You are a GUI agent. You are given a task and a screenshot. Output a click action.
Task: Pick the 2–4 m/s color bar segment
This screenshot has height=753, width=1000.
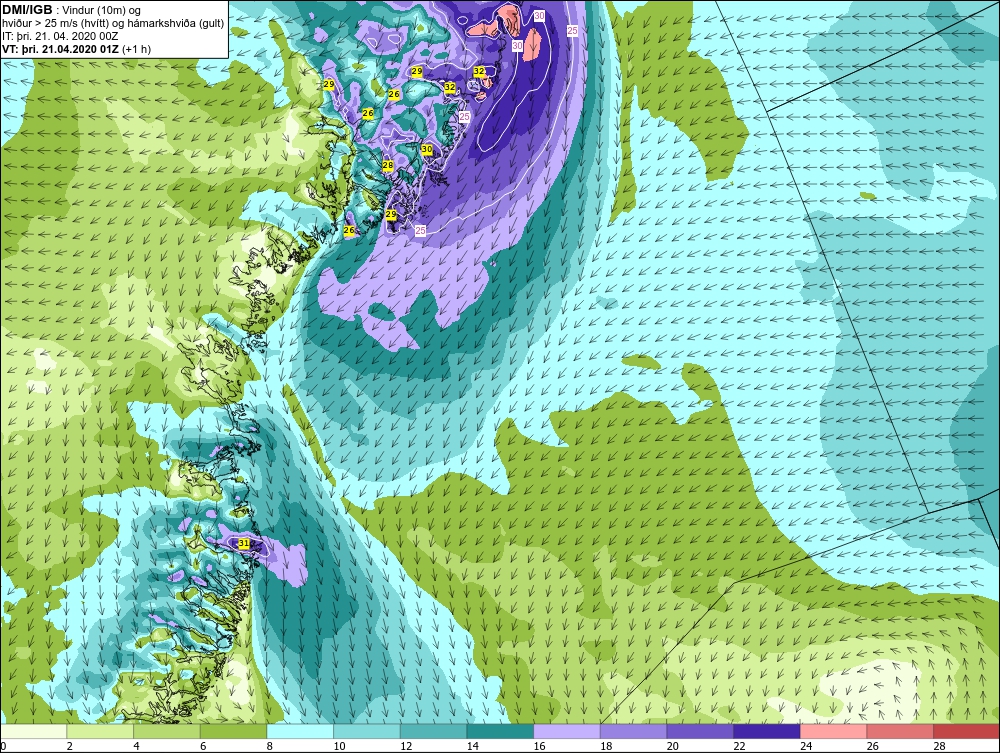(x=99, y=731)
